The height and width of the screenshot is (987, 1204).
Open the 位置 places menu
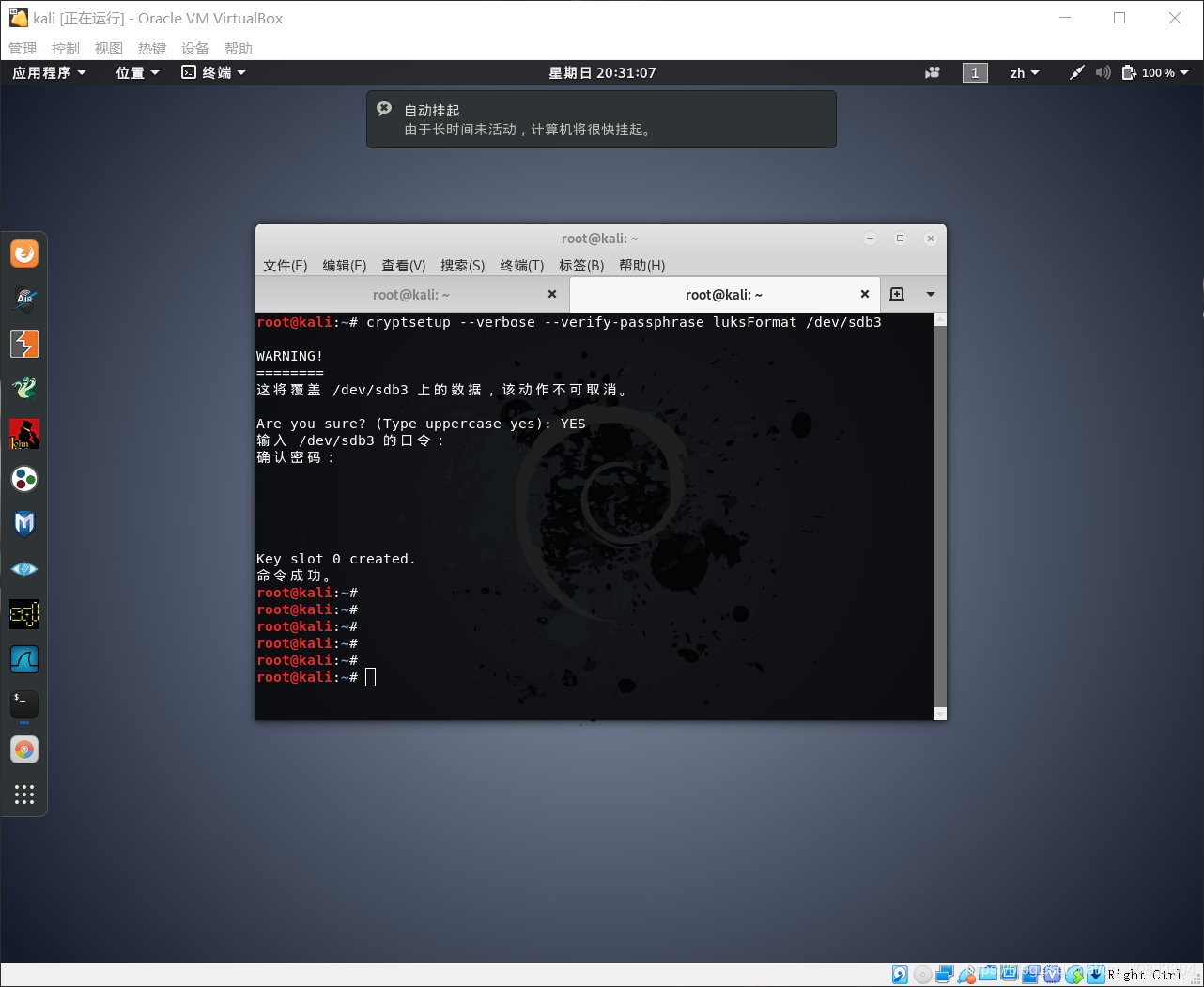[137, 72]
